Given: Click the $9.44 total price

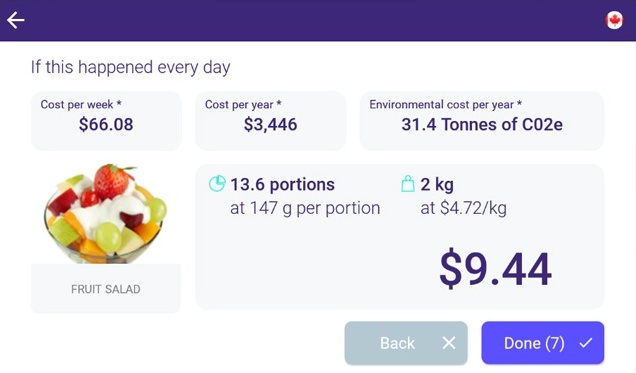Looking at the screenshot, I should coord(495,270).
